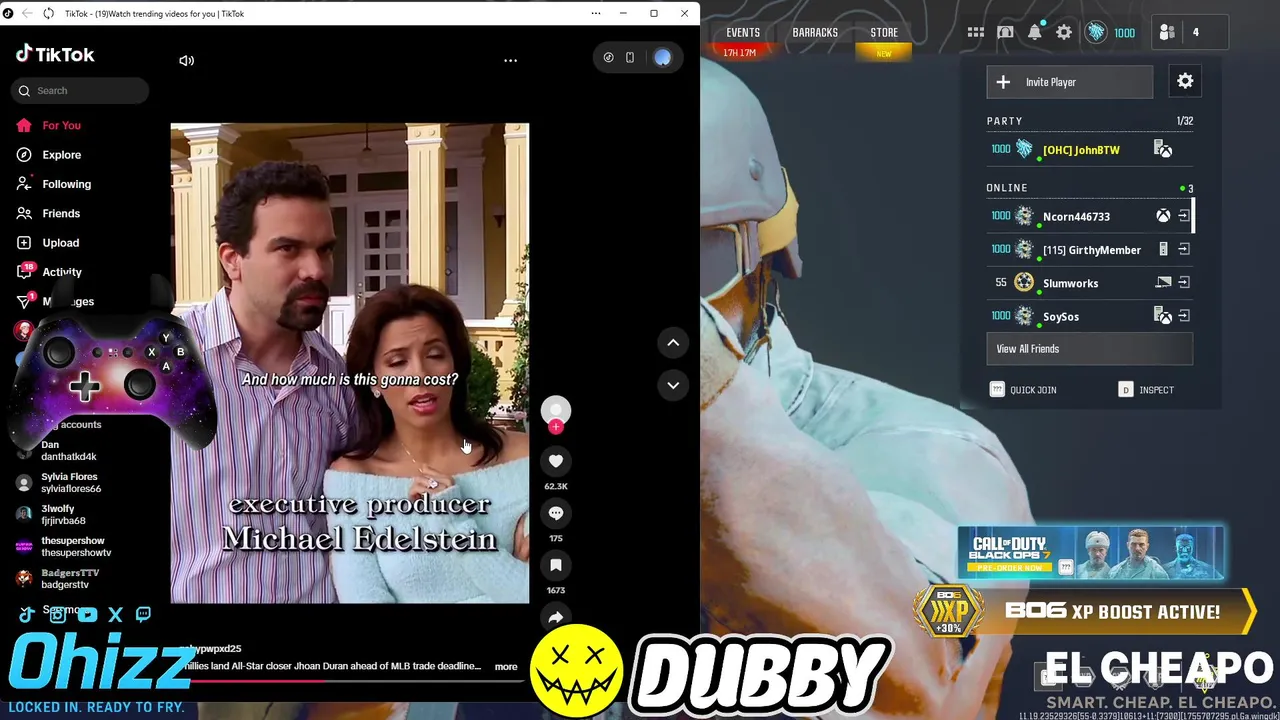Open the Store tab in Call of Duty
Viewport: 1280px width, 720px height.
pyautogui.click(x=884, y=33)
